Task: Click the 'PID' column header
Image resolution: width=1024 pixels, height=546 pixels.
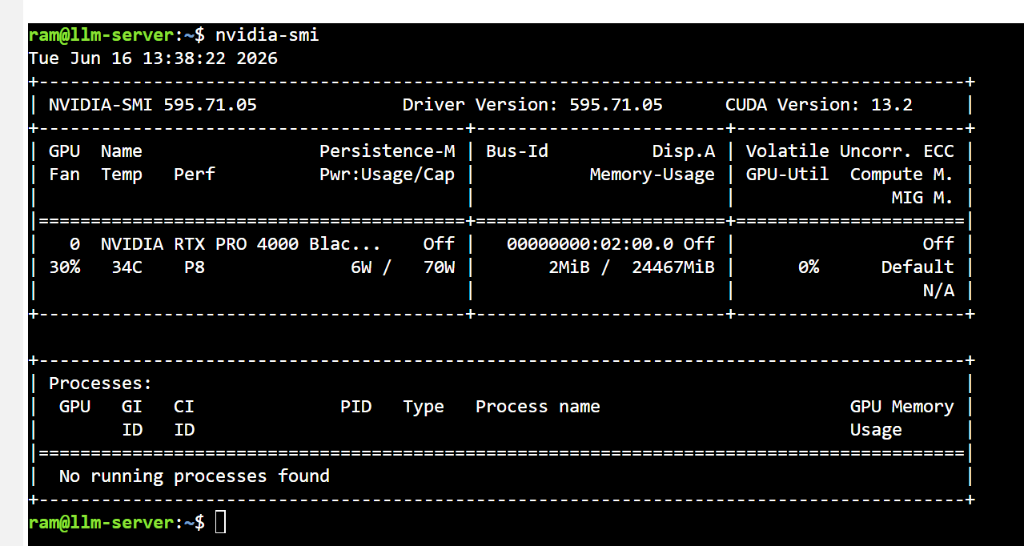Action: click(356, 407)
